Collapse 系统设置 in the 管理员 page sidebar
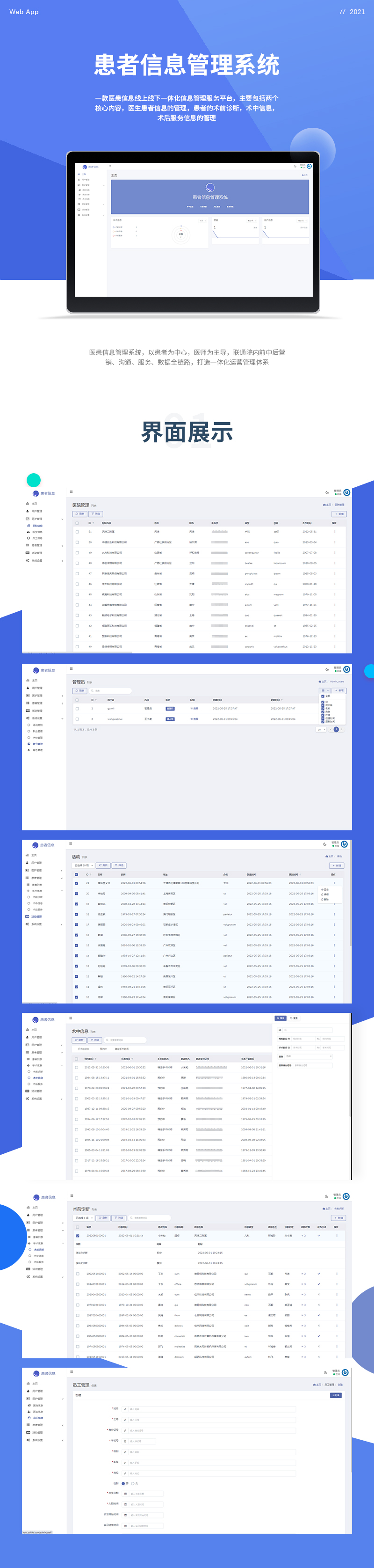Viewport: 374px width, 1568px height. click(44, 718)
